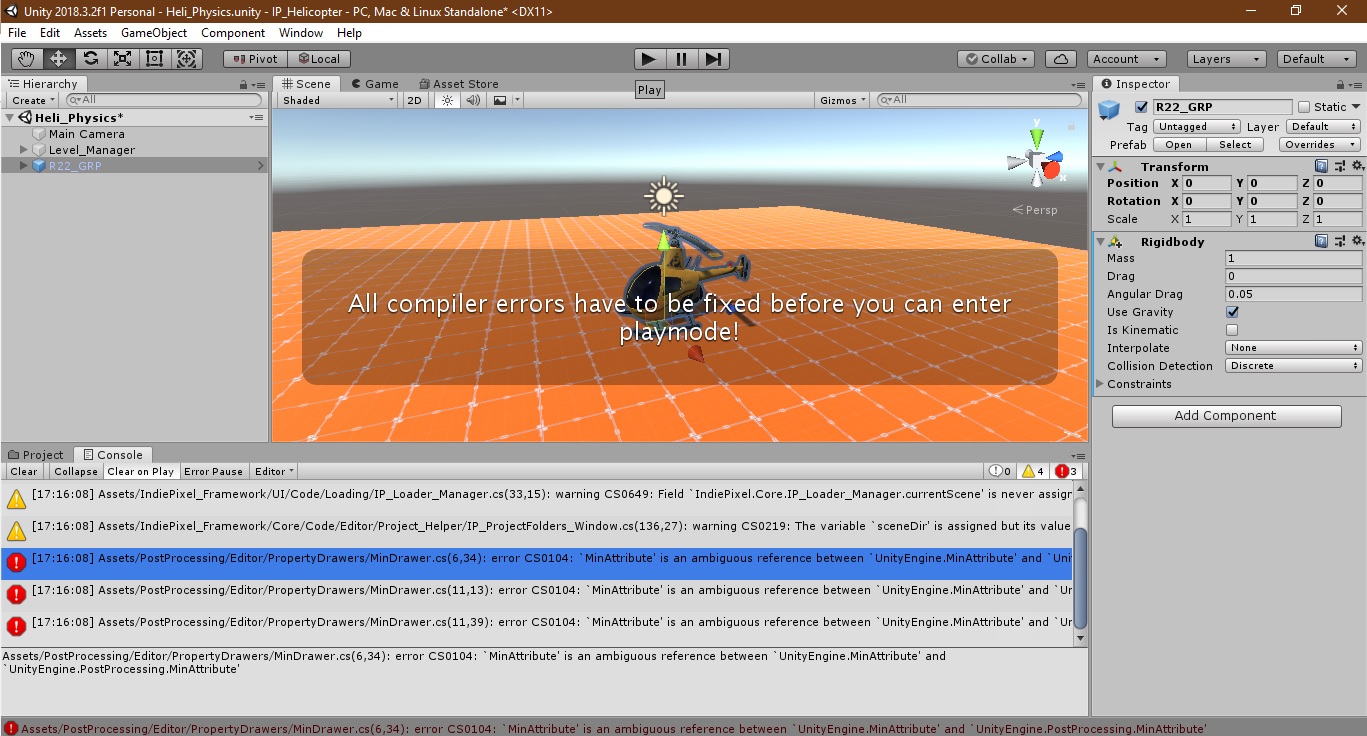Screen dimensions: 1367x736
Task: Click the Add Component button
Action: (1226, 415)
